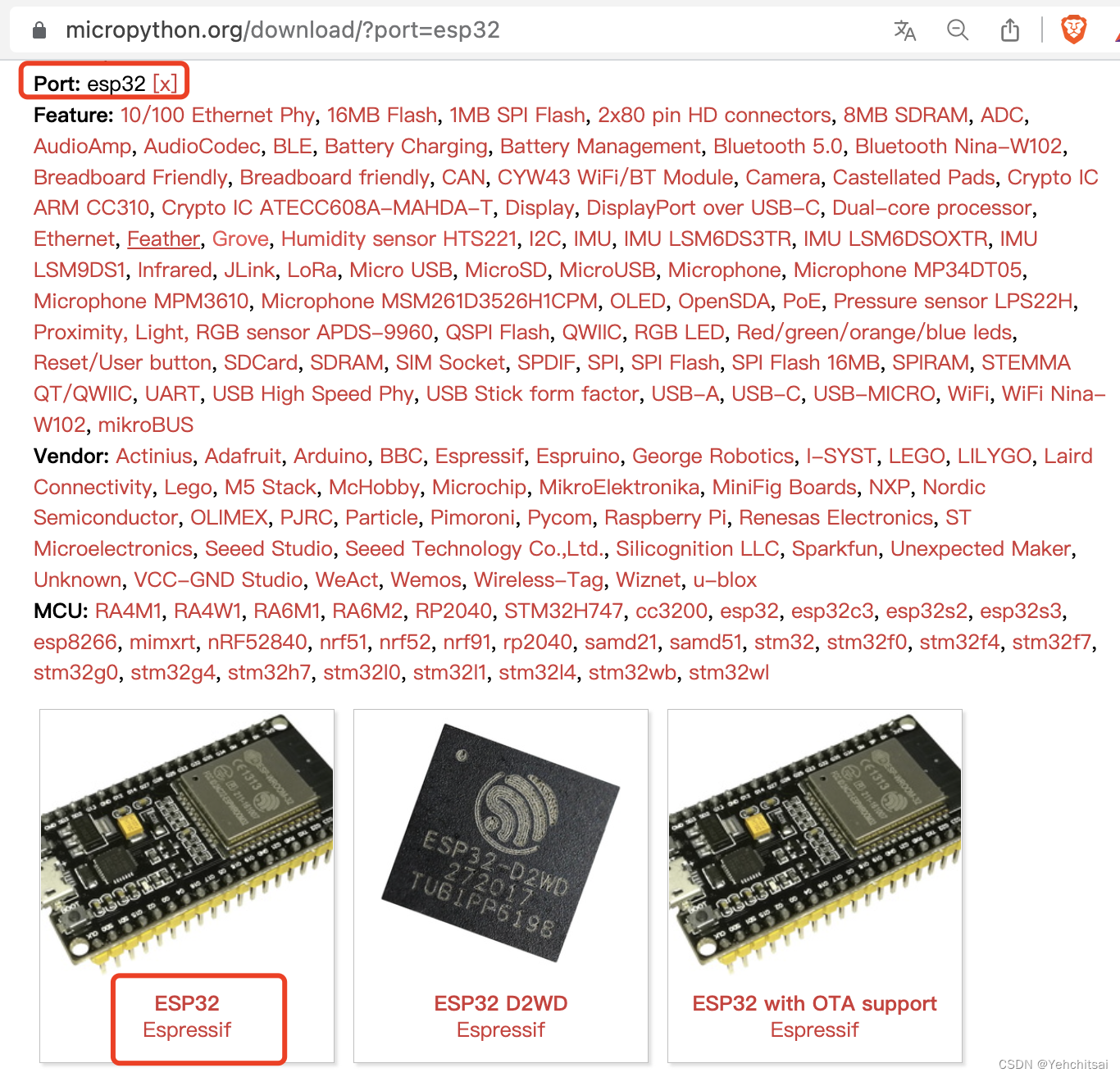Filter by Grove feature

point(240,239)
